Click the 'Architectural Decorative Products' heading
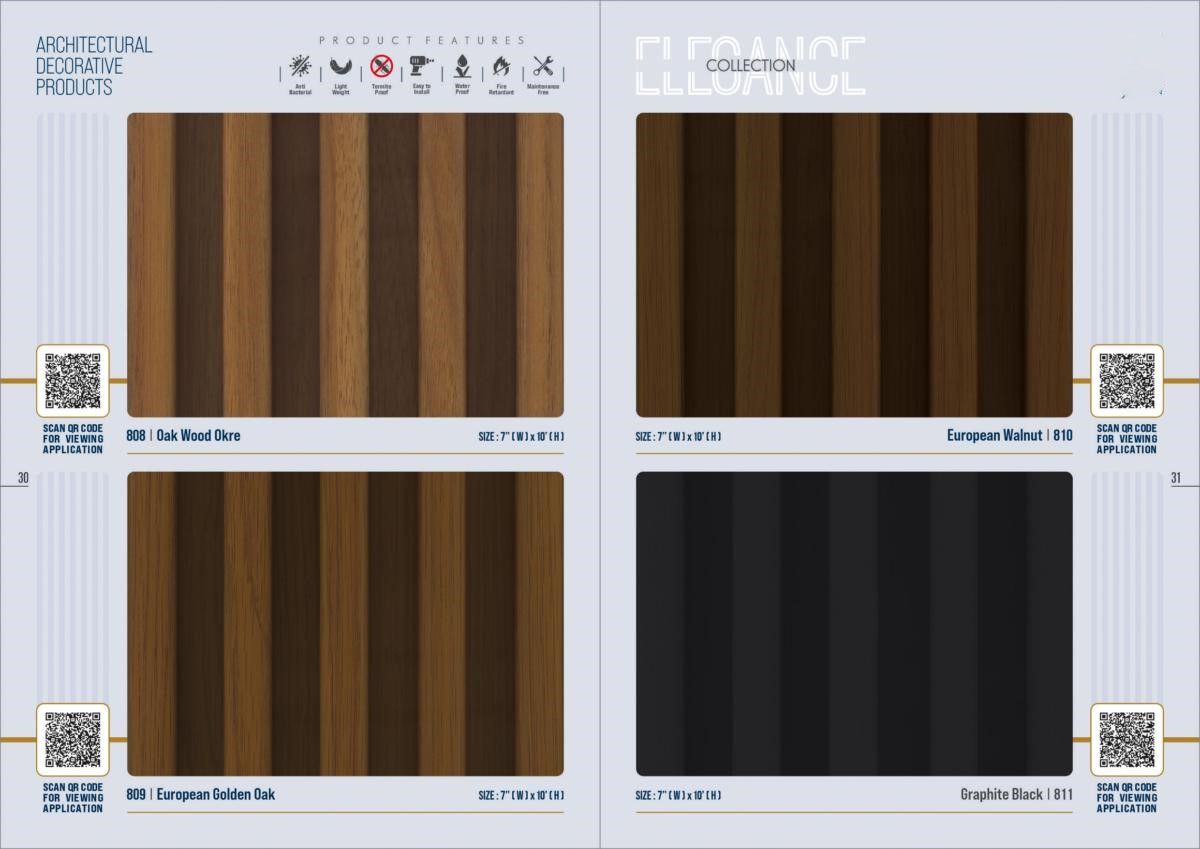1200x849 pixels. pyautogui.click(x=94, y=66)
